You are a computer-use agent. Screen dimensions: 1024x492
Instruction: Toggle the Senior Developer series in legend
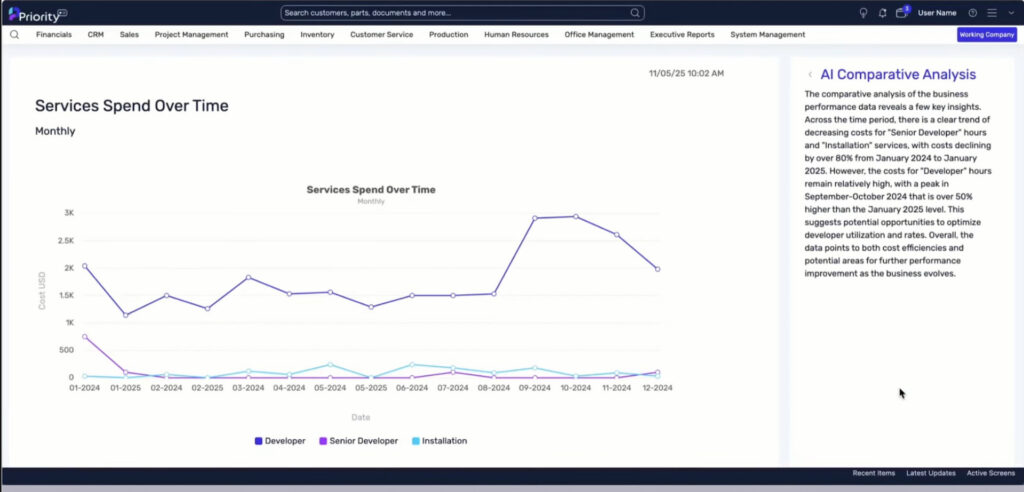coord(359,441)
